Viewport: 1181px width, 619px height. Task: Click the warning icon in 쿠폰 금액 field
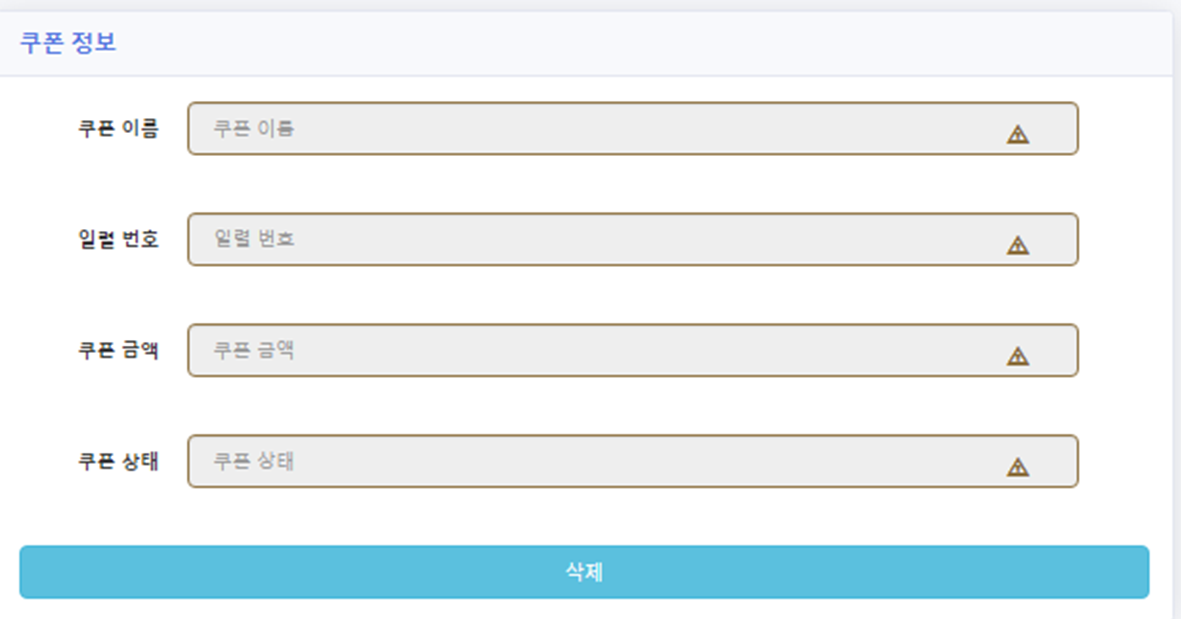click(1018, 356)
